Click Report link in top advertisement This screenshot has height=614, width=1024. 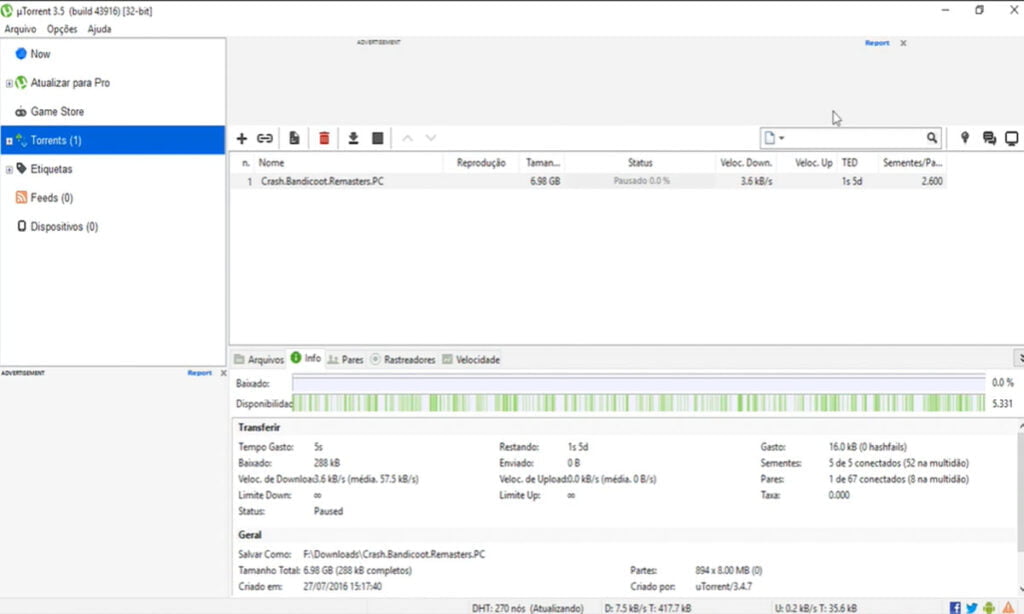pos(877,43)
